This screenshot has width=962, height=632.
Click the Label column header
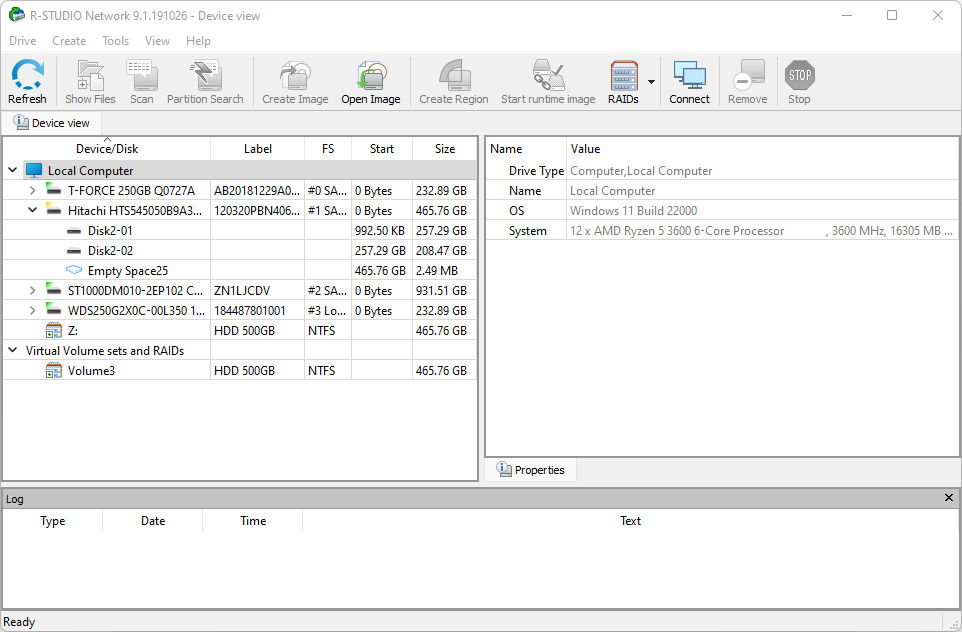point(257,148)
